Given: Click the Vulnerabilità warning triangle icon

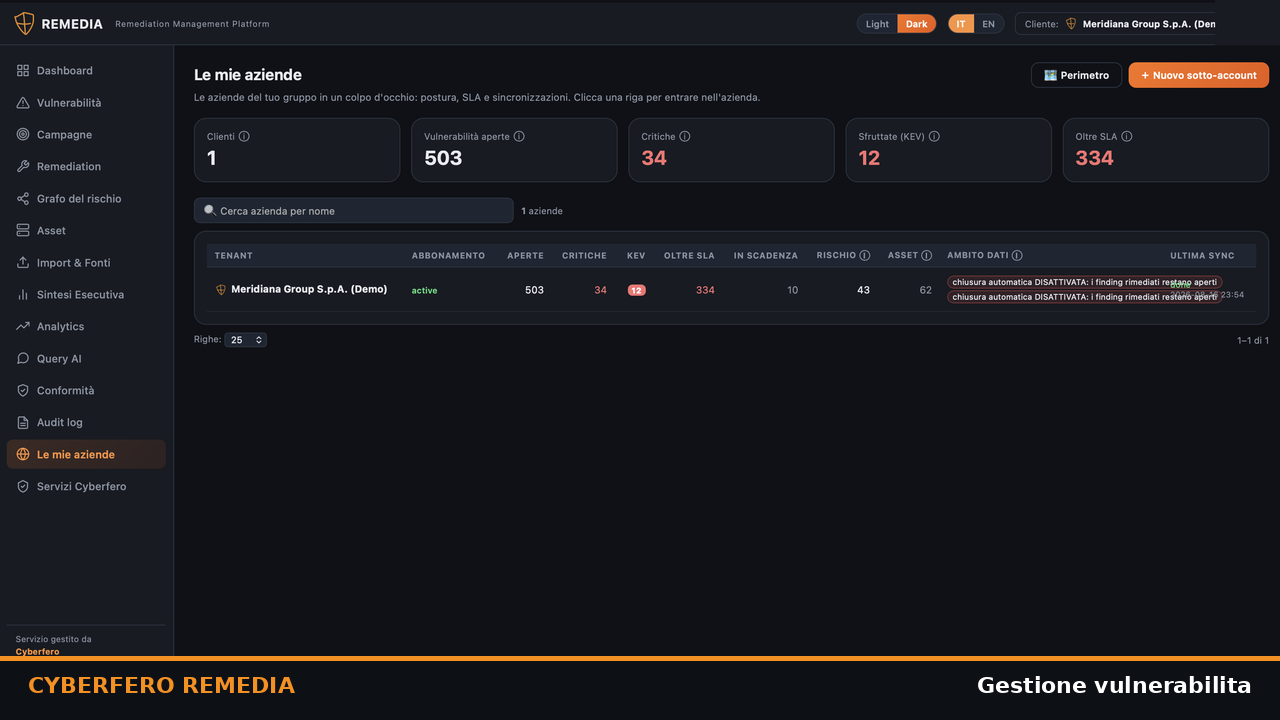Looking at the screenshot, I should [23, 103].
